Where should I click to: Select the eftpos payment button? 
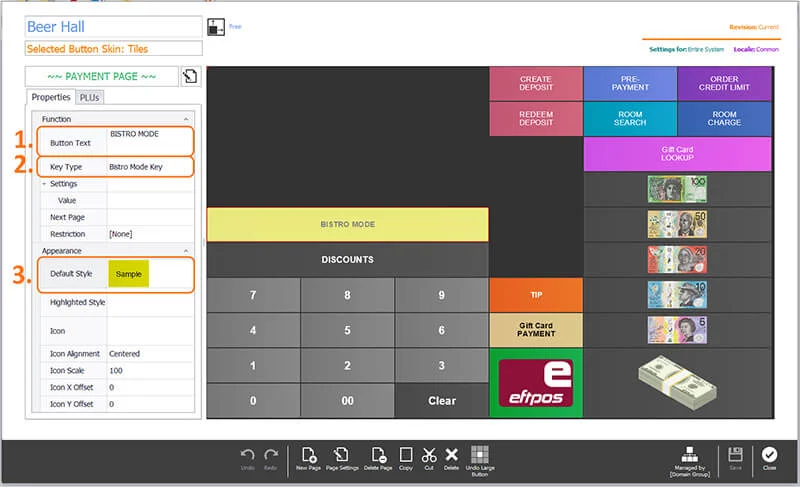point(536,383)
